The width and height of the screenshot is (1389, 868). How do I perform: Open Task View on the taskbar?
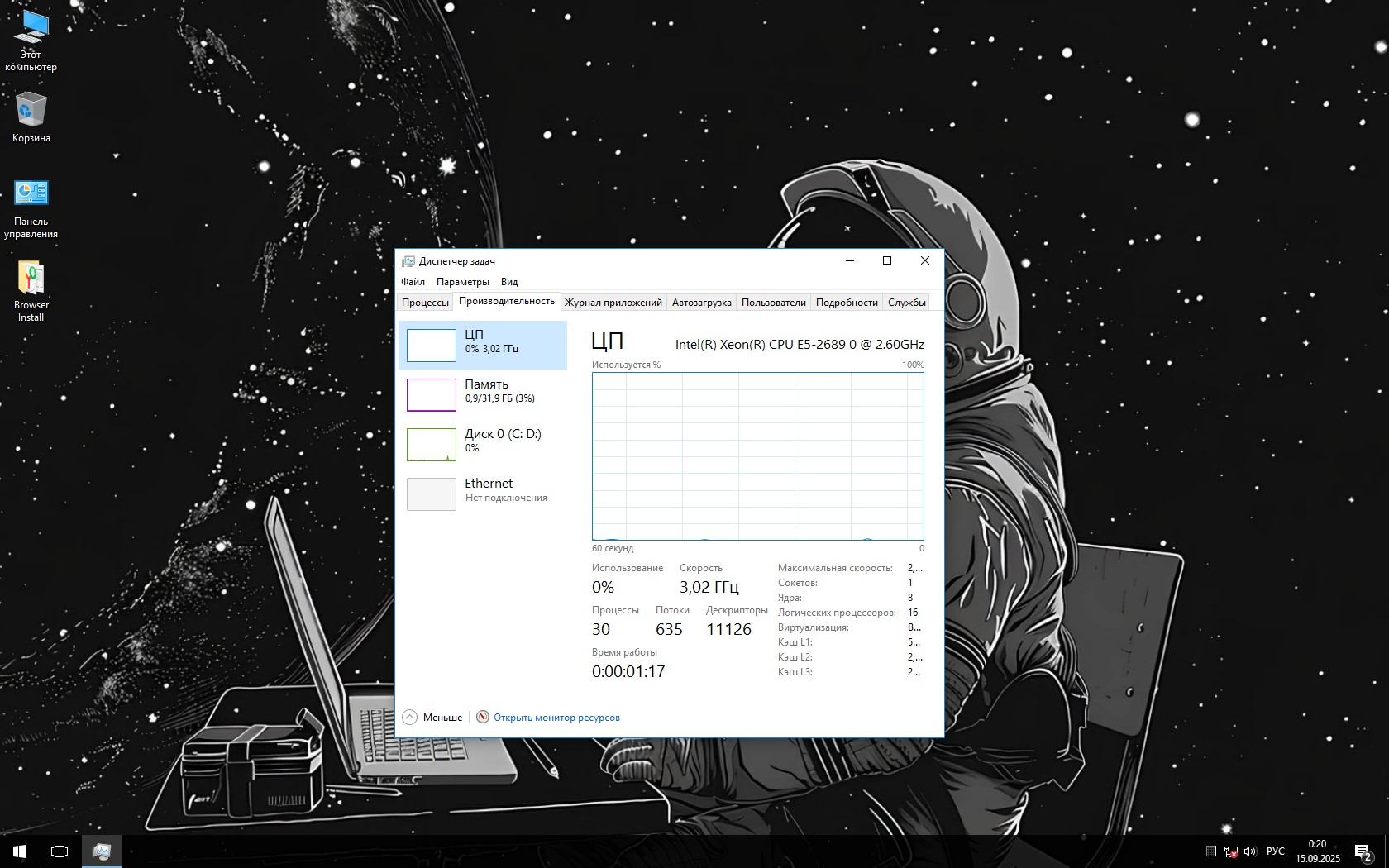tap(60, 851)
